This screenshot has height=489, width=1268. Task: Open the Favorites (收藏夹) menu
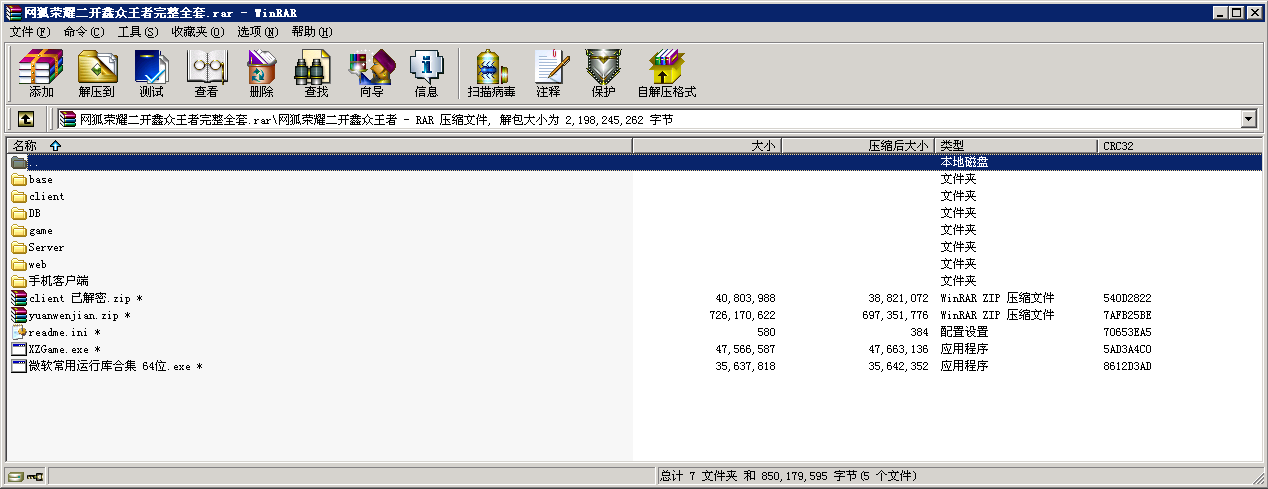(x=197, y=32)
